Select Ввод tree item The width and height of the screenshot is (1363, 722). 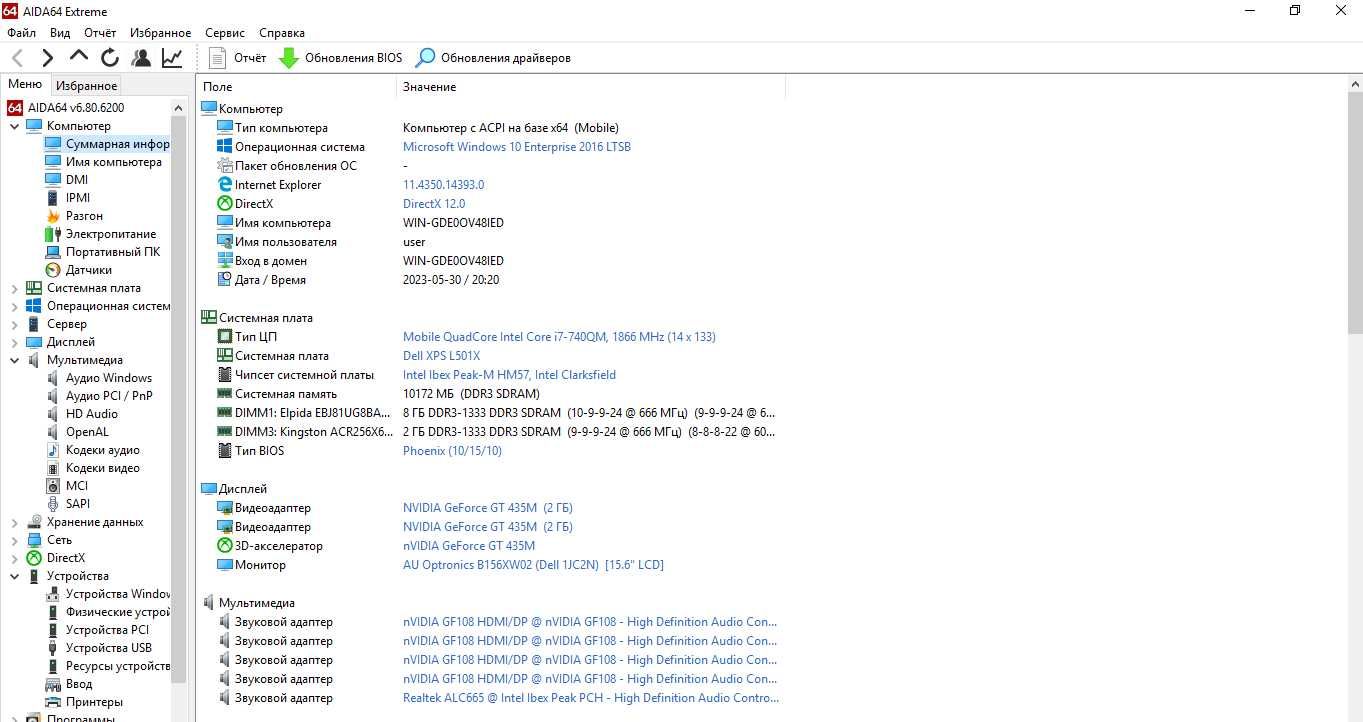pyautogui.click(x=69, y=683)
